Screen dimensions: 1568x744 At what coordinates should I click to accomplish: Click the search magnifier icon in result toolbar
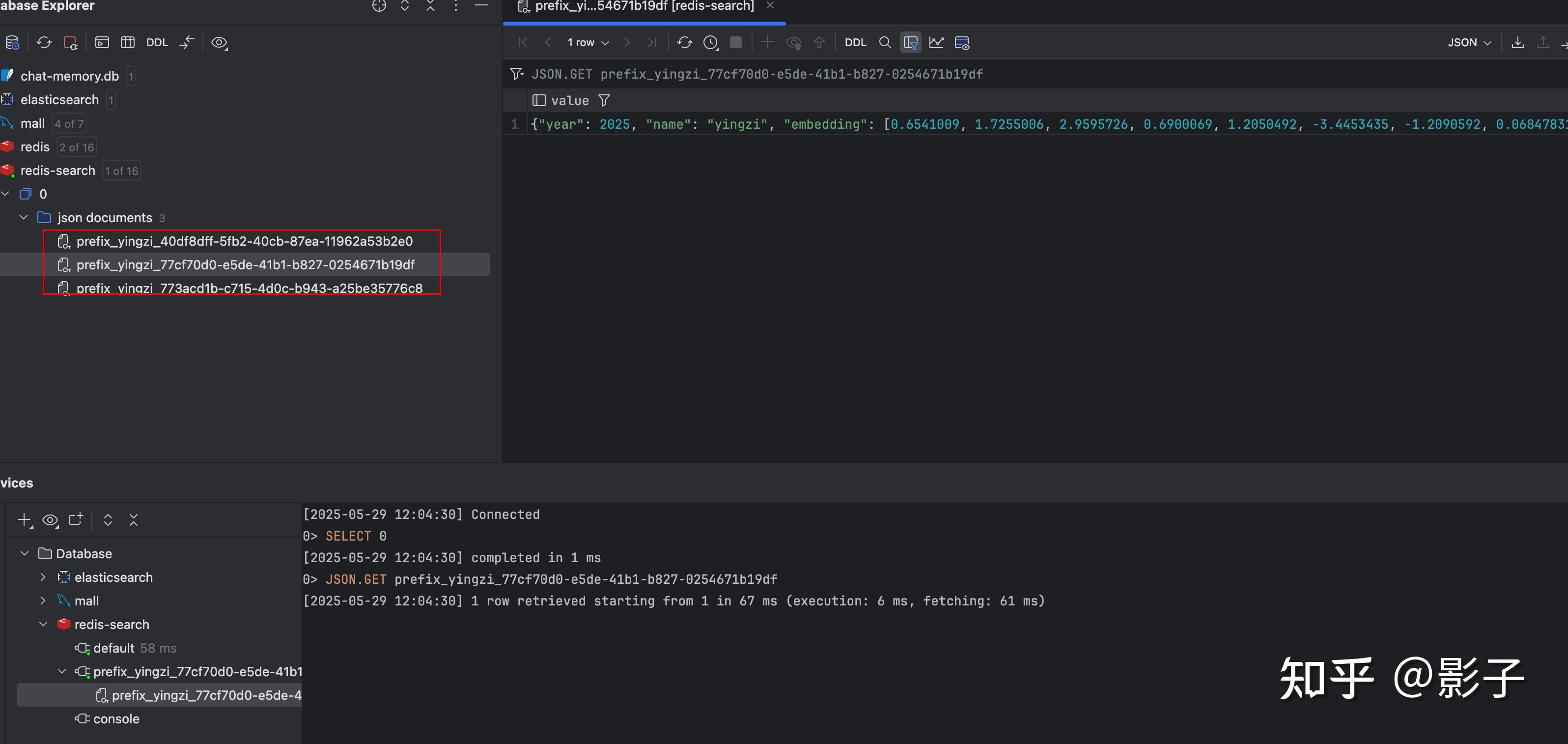coord(885,43)
